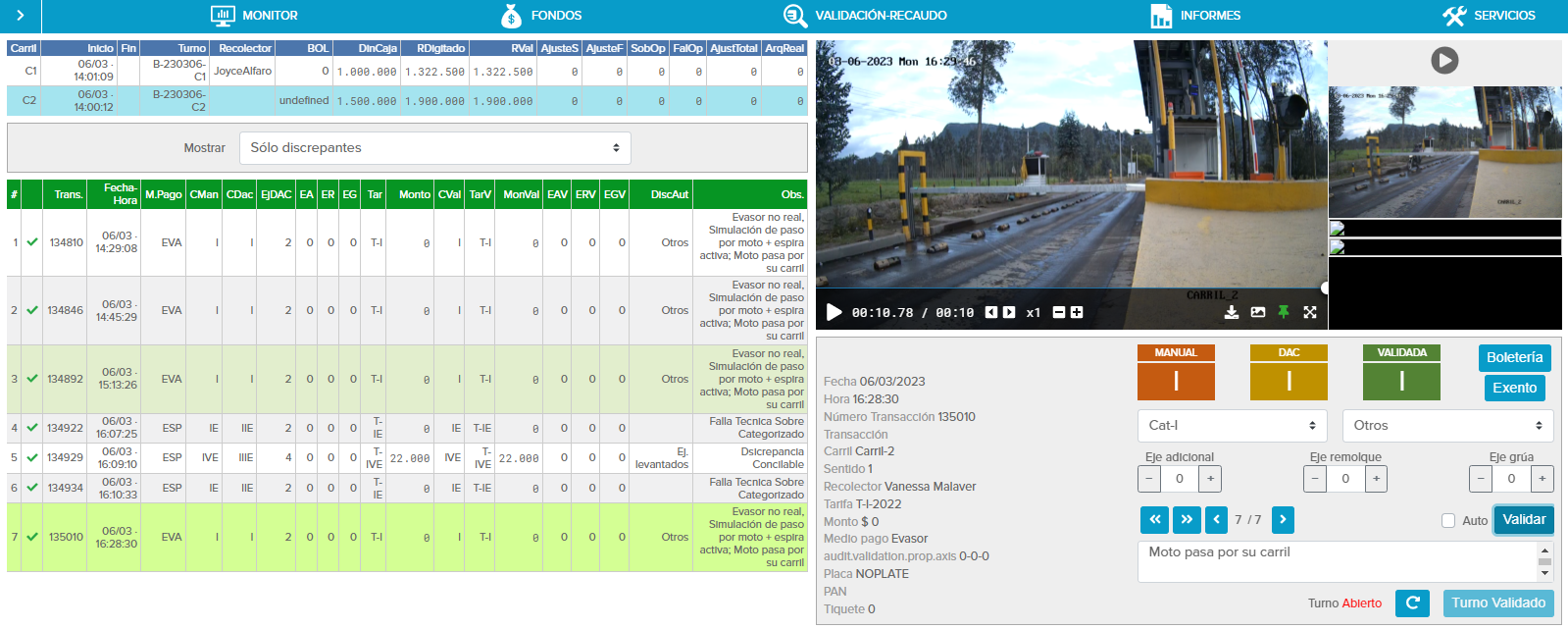Screen dimensions: 1568x629
Task: Download the video recording
Action: pos(1232,312)
